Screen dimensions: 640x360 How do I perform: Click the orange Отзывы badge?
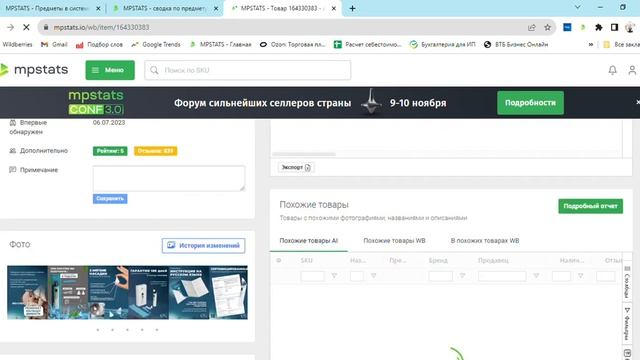[156, 151]
